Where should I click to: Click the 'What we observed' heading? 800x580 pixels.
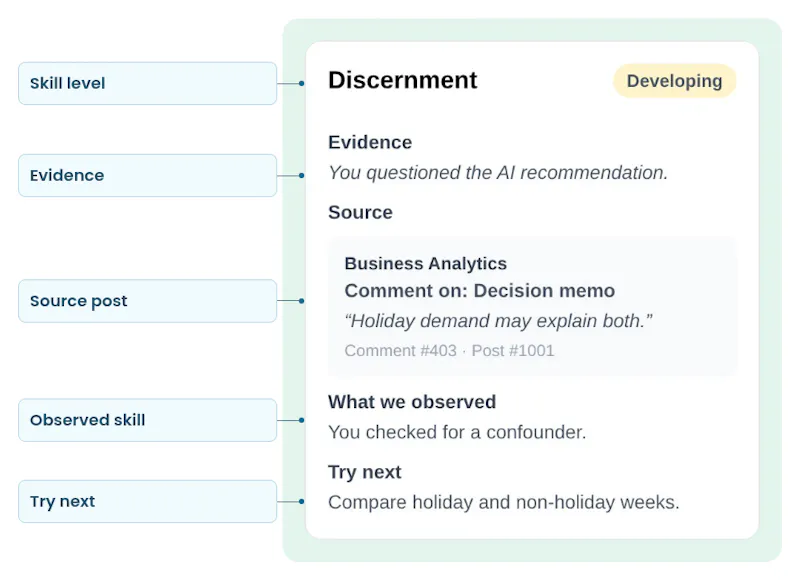point(412,402)
